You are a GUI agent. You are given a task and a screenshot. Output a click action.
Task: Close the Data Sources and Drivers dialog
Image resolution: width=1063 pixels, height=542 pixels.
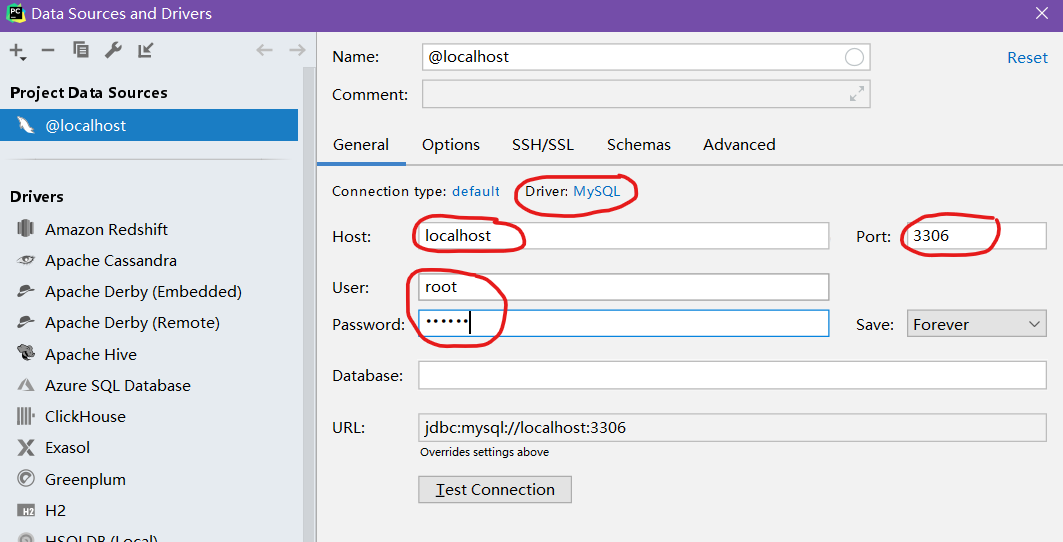tap(1042, 14)
